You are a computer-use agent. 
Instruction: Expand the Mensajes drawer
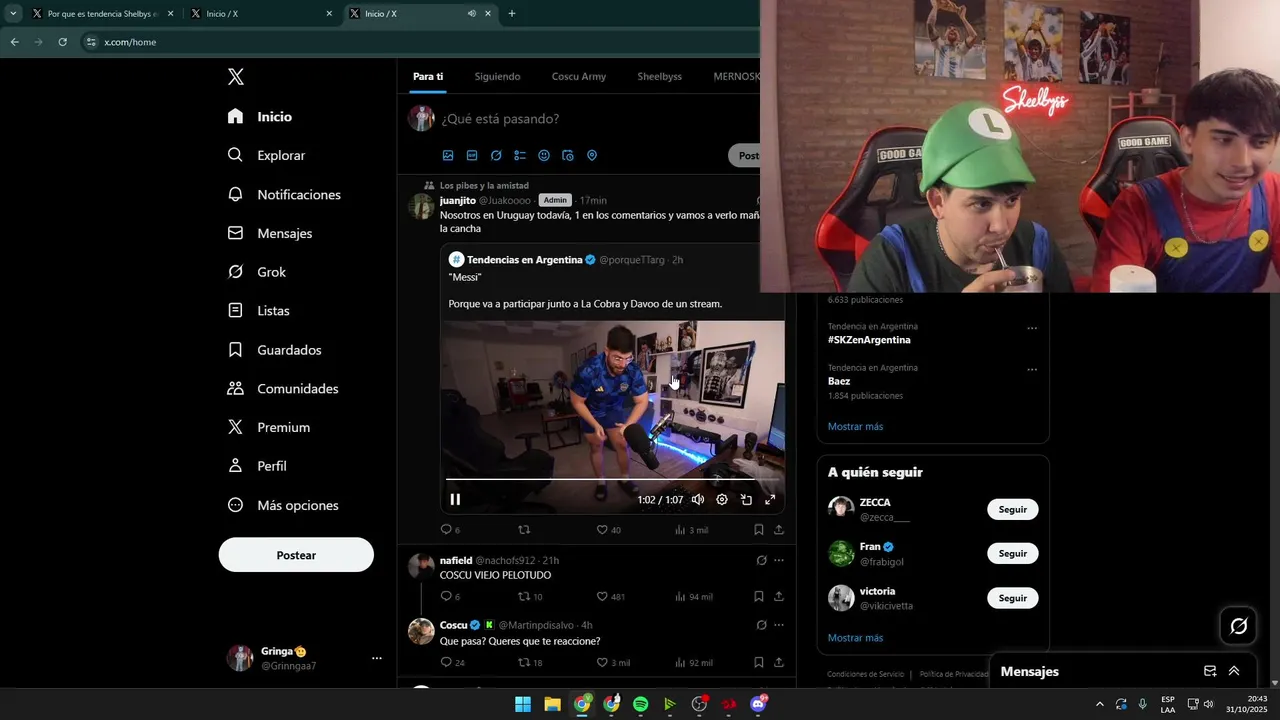[1234, 671]
